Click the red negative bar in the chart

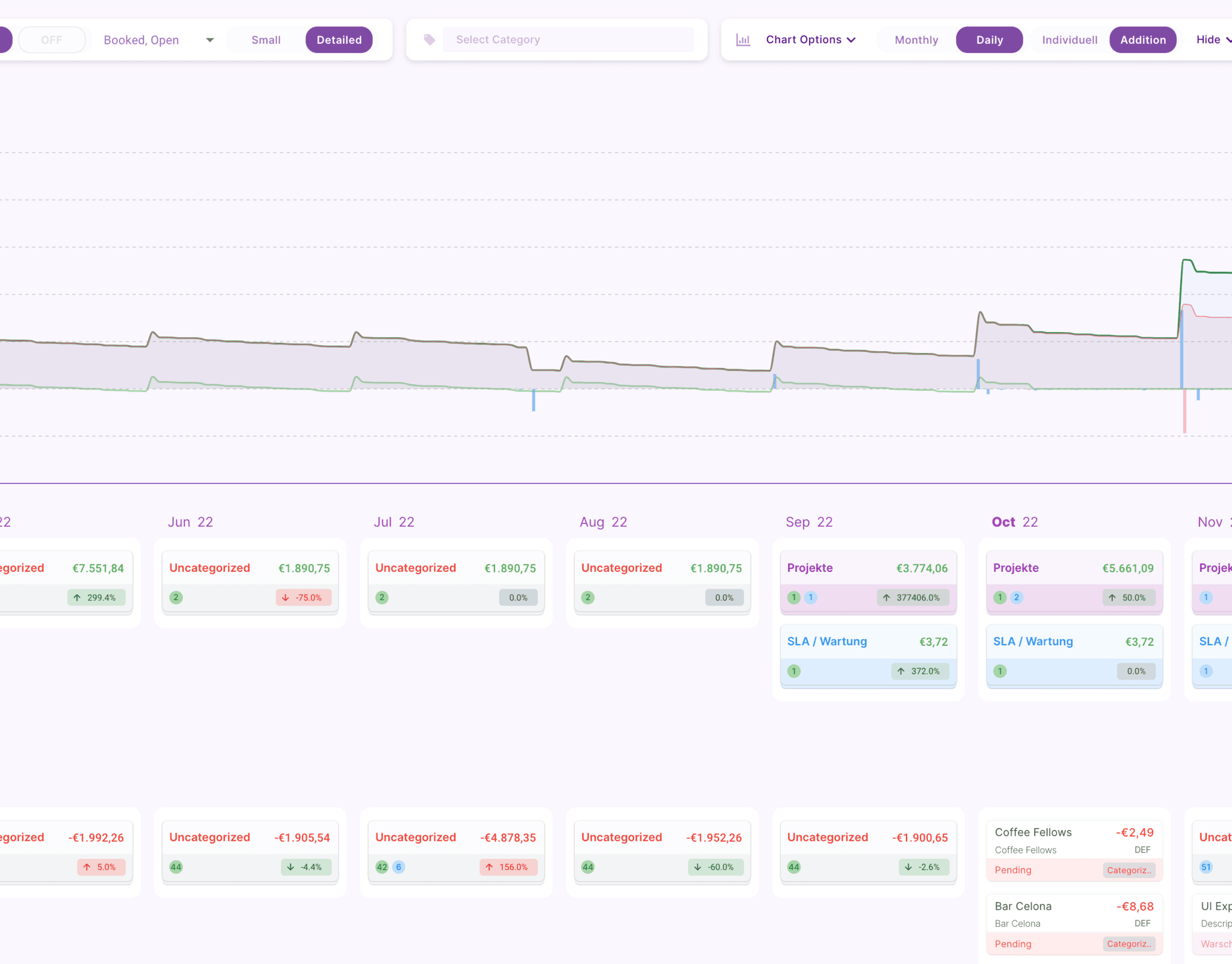[1184, 412]
